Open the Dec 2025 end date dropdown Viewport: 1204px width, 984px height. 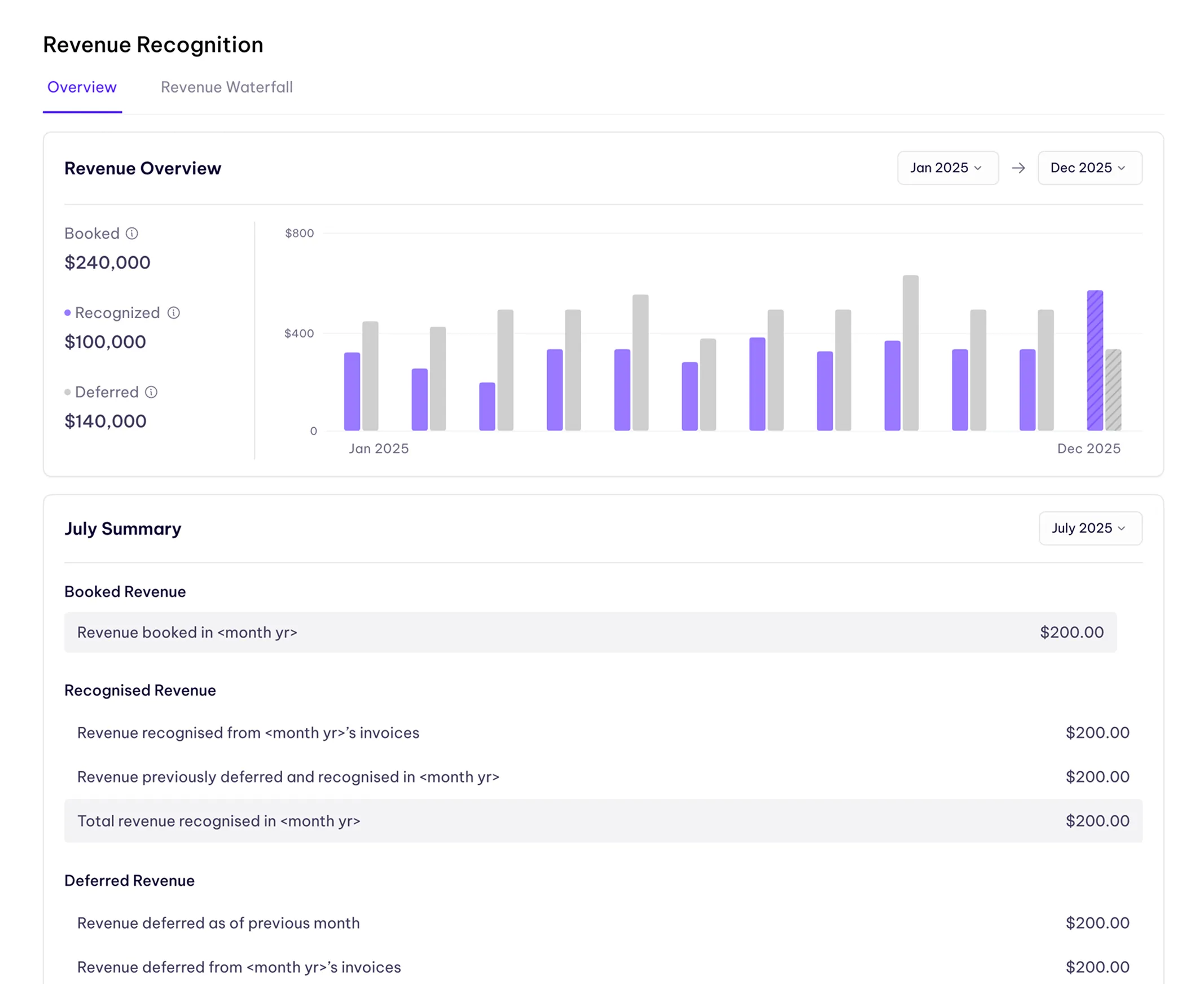pos(1089,168)
